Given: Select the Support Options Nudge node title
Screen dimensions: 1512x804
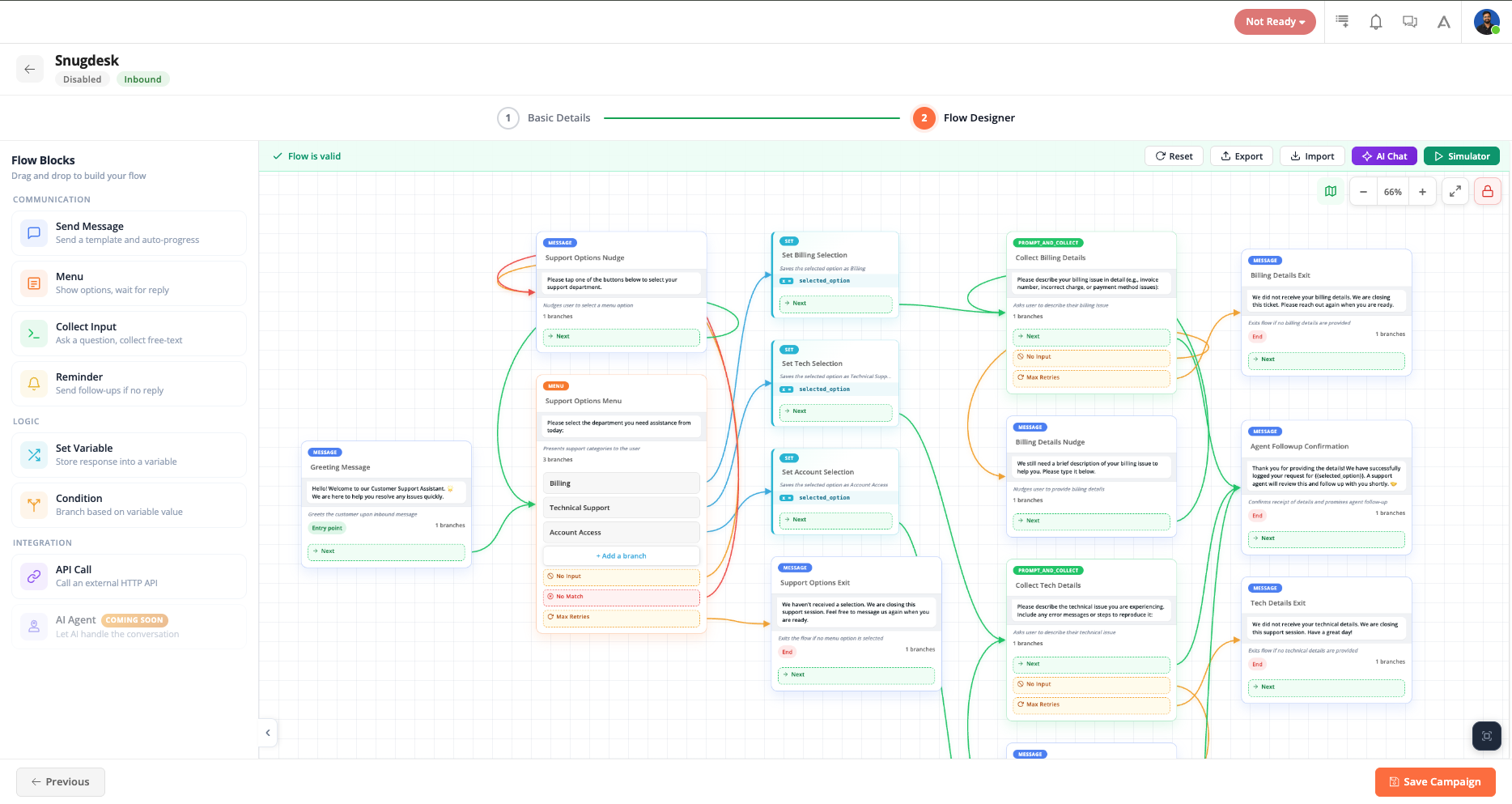Looking at the screenshot, I should coord(584,257).
